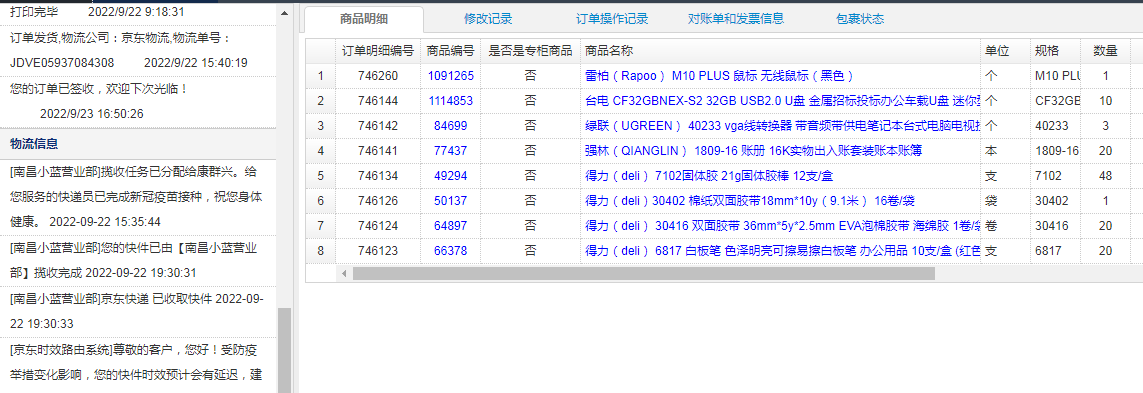The height and width of the screenshot is (393, 1143).
Task: Click row number 8 cell
Action: pyautogui.click(x=321, y=251)
